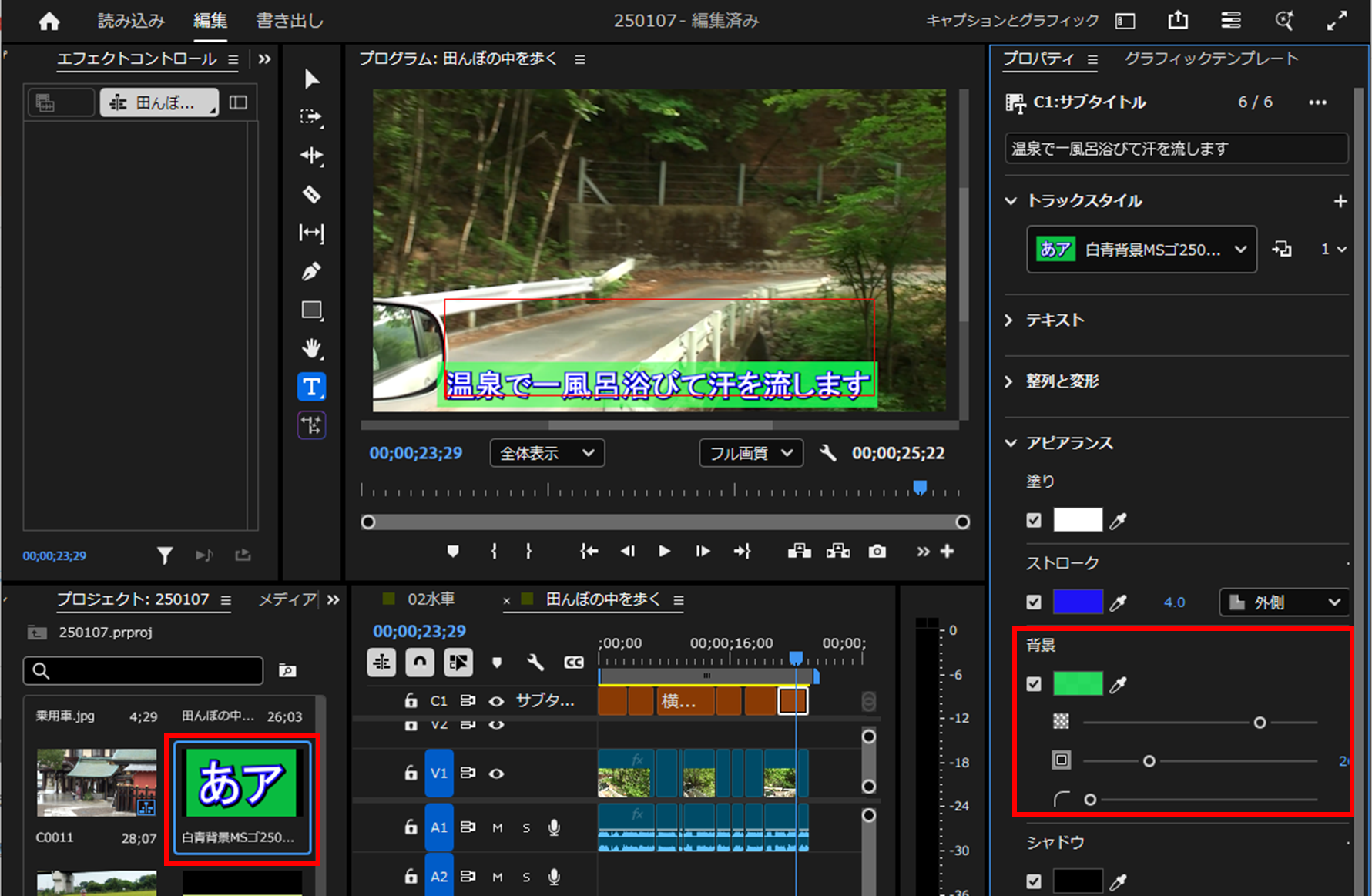Click the Export Frame camera button
The image size is (1372, 896).
click(877, 551)
